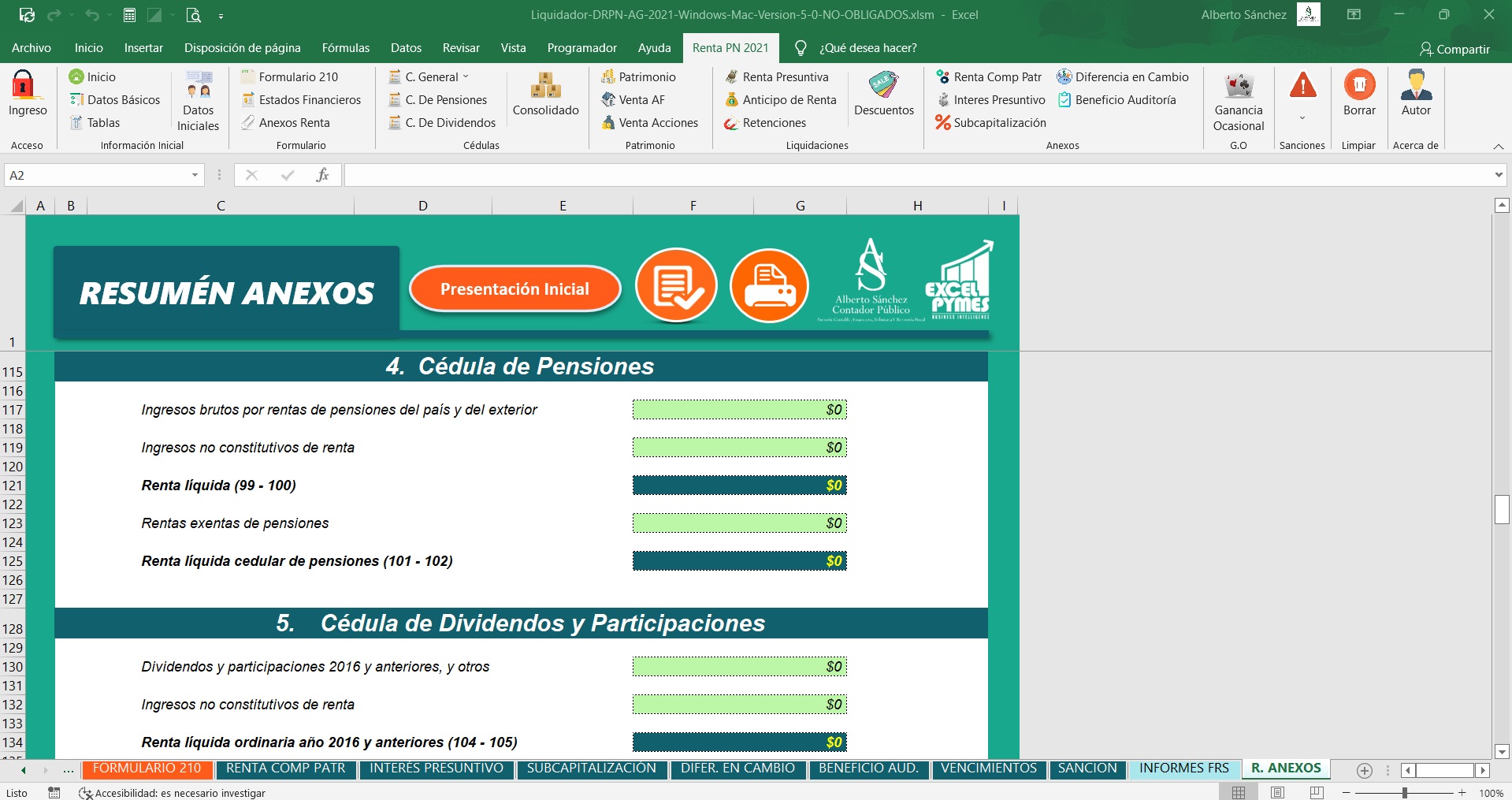The width and height of the screenshot is (1512, 800).
Task: Open the Print Preview quick access icon
Action: pos(194,15)
